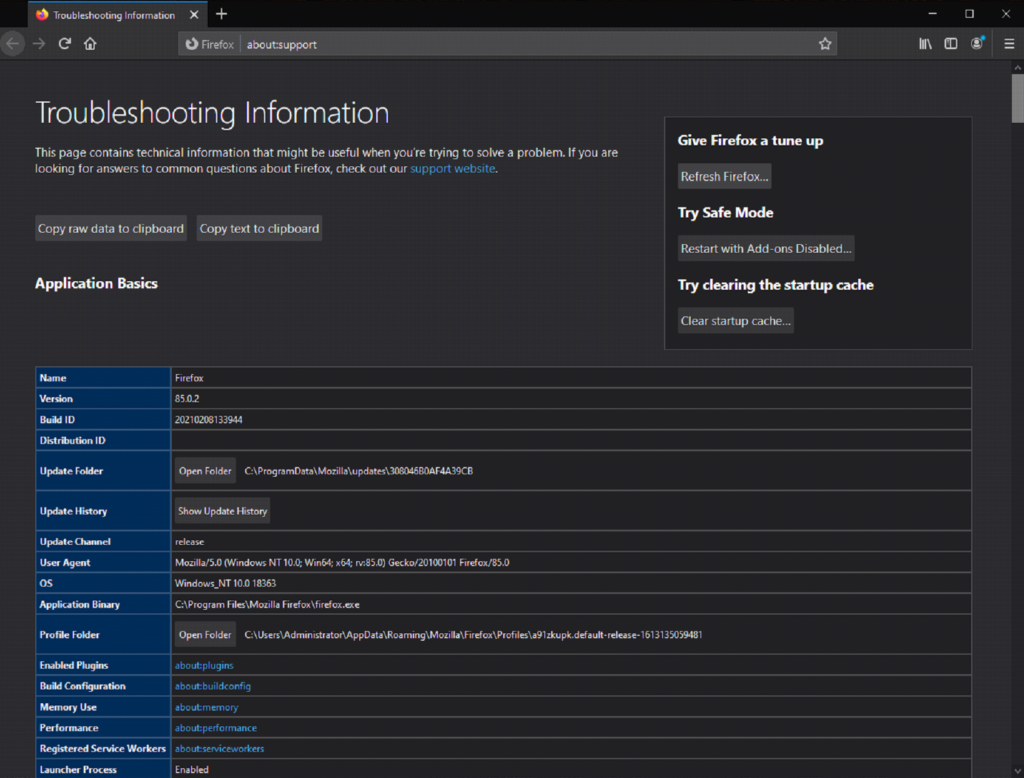Minimize the Firefox window
The height and width of the screenshot is (778, 1024).
pyautogui.click(x=933, y=14)
